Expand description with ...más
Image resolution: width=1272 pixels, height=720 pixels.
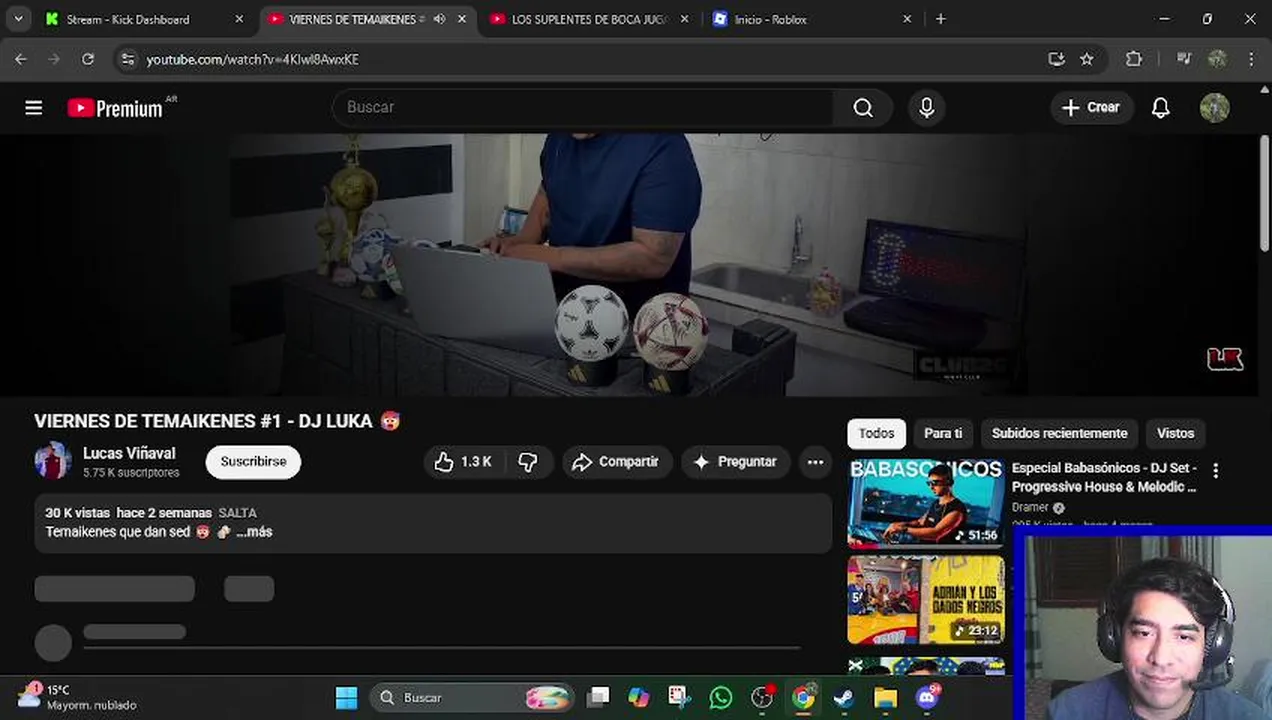[254, 532]
